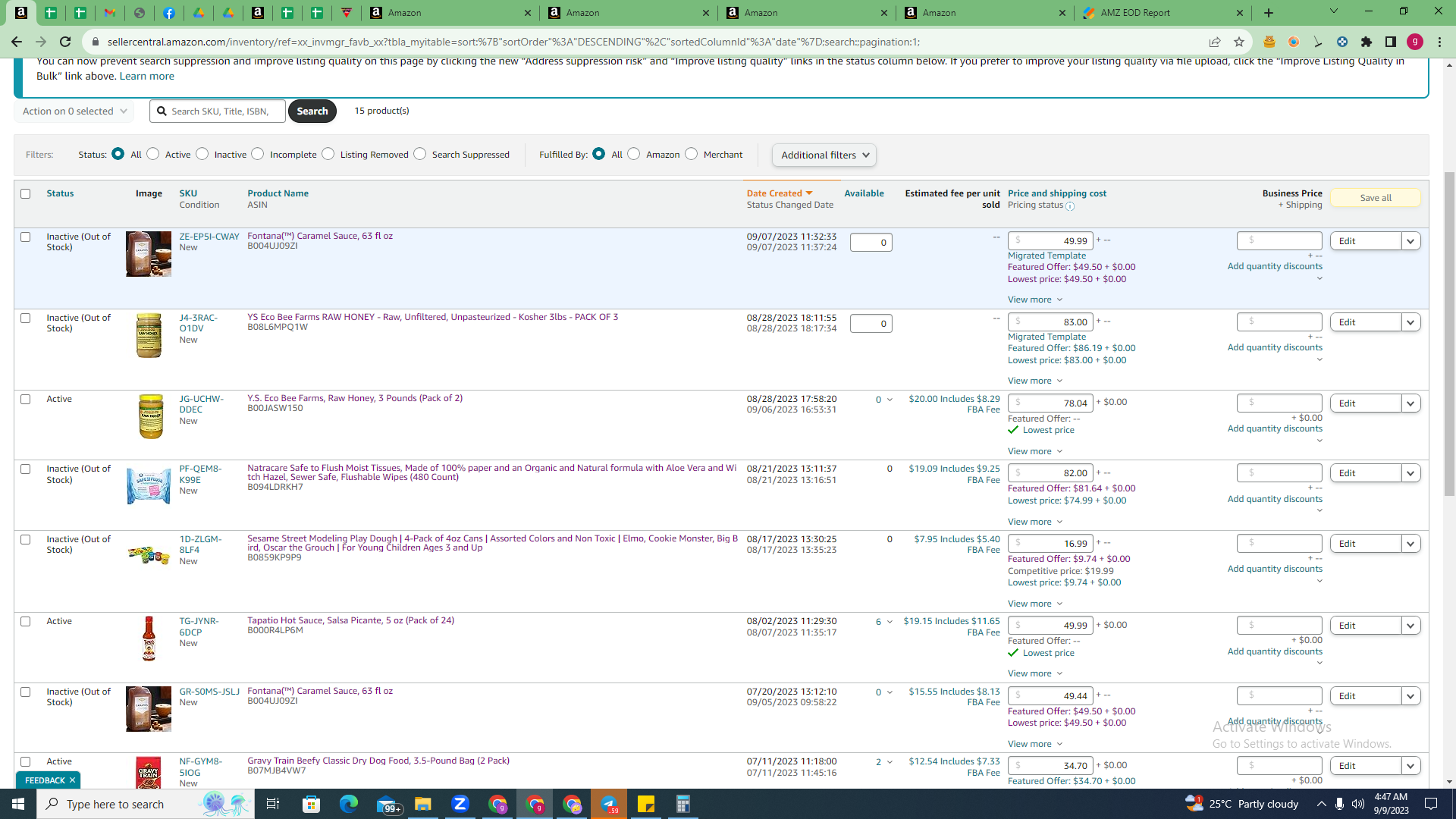This screenshot has width=1456, height=819.
Task: Open Zalo app from taskbar
Action: [460, 804]
